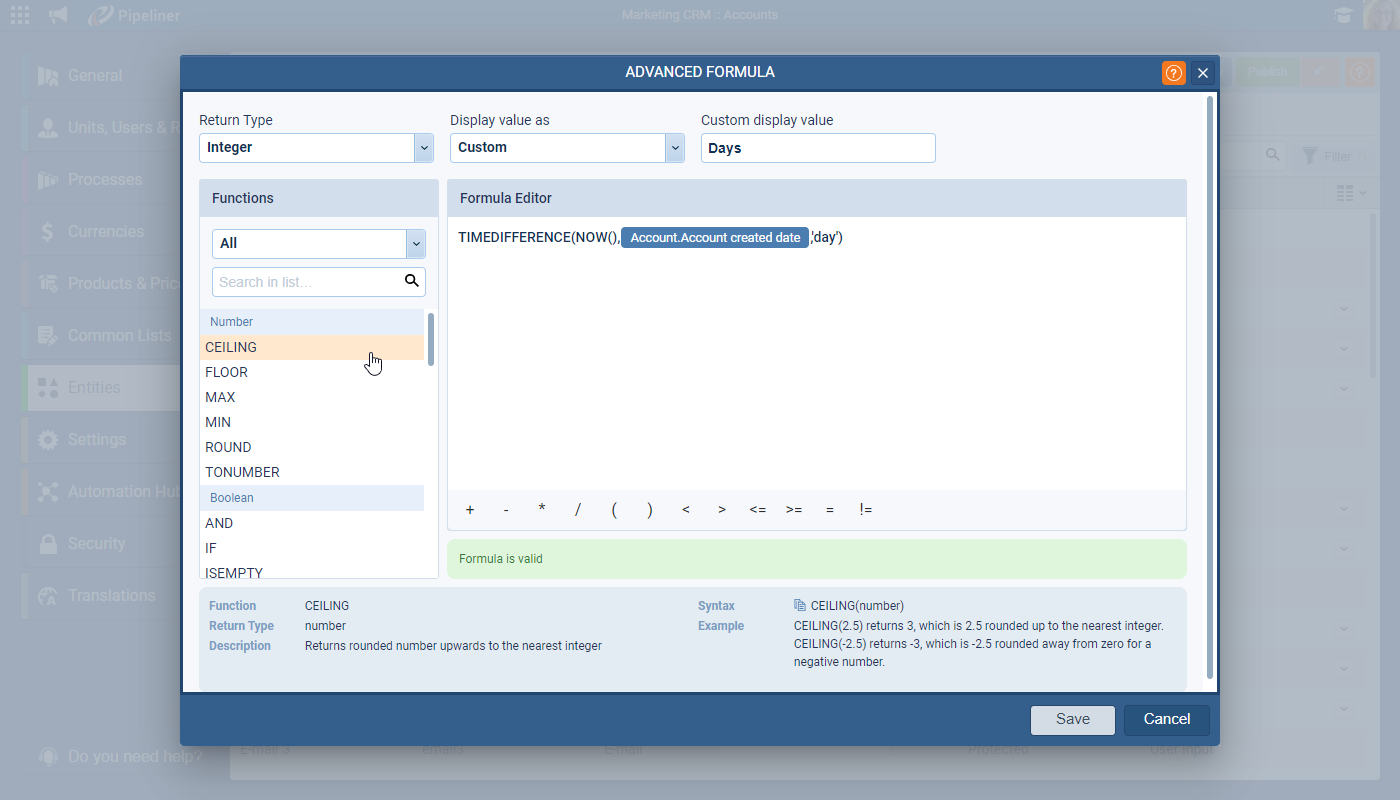The width and height of the screenshot is (1400, 800).
Task: Select the ROUND function in list
Action: click(228, 447)
